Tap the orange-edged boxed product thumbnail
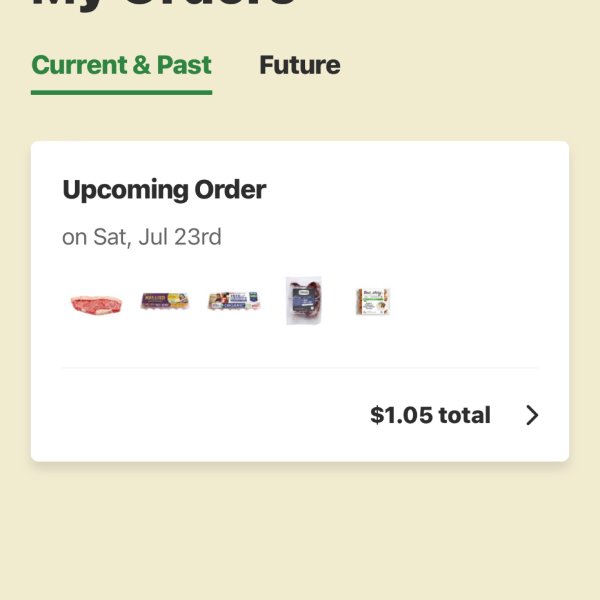This screenshot has height=600, width=600. (373, 302)
